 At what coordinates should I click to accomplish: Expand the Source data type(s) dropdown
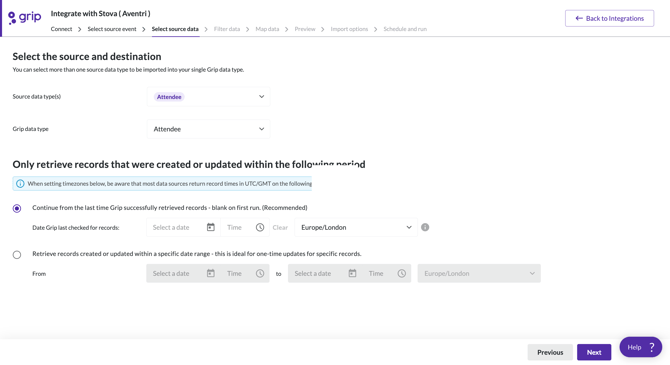[209, 97]
